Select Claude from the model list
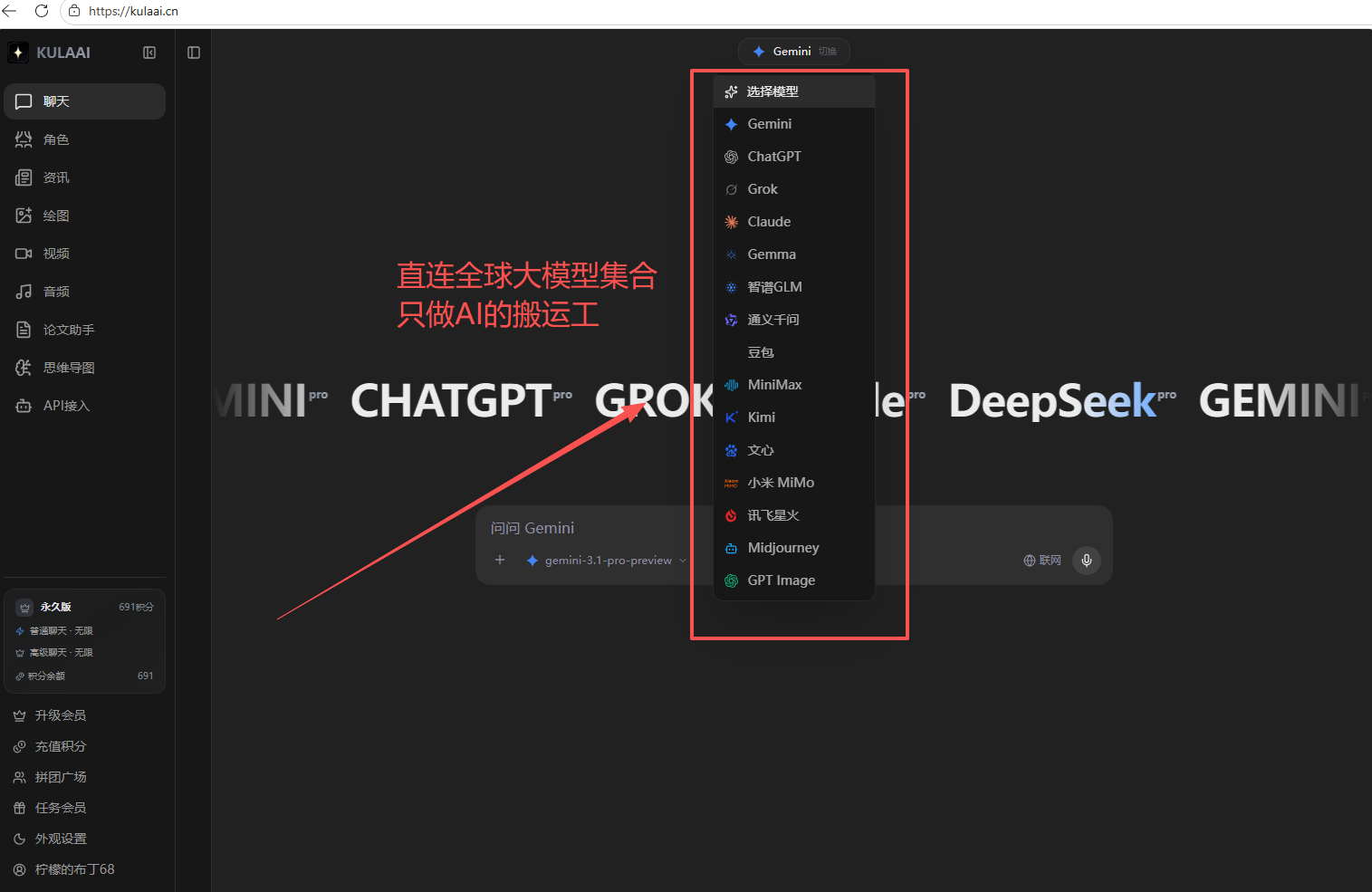This screenshot has height=892, width=1372. (x=794, y=222)
